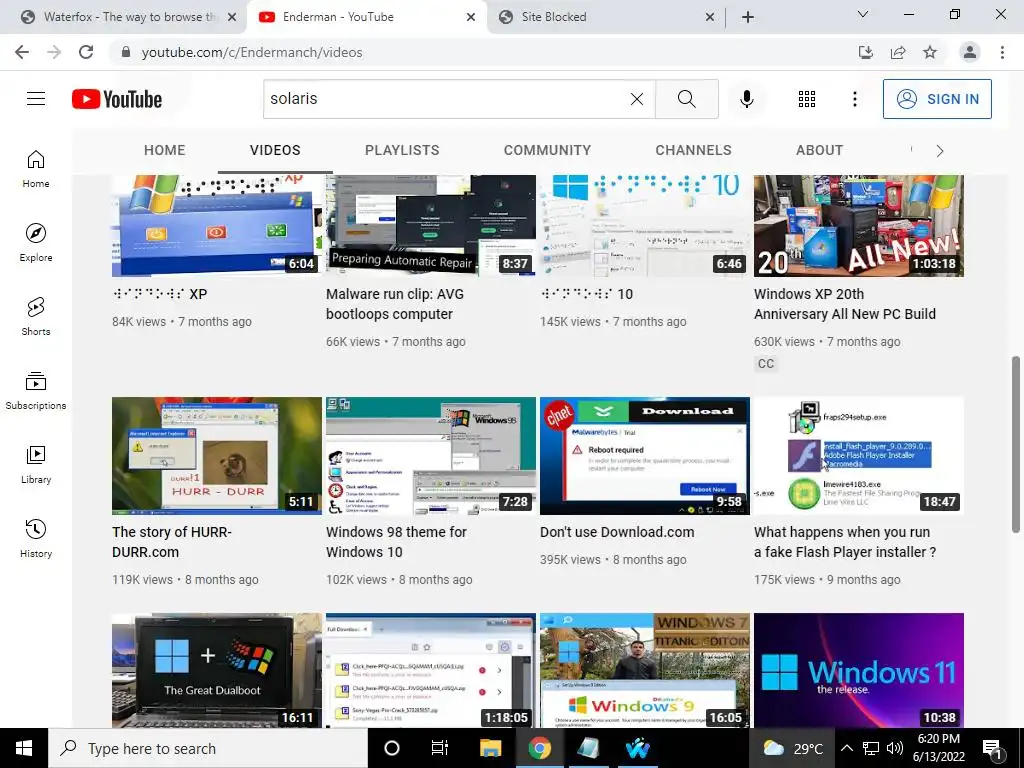
Task: Bookmark this page with the star icon
Action: 930,52
